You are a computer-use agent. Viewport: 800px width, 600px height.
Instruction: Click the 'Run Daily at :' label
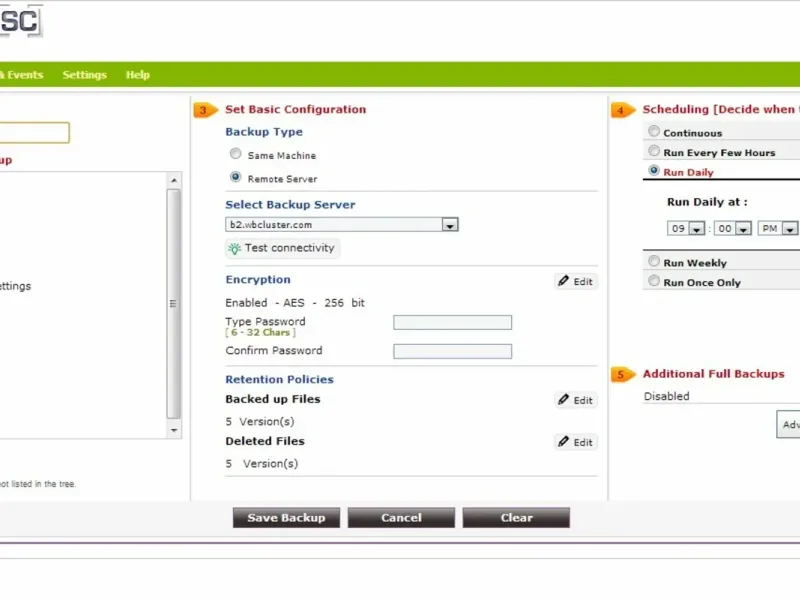707,202
